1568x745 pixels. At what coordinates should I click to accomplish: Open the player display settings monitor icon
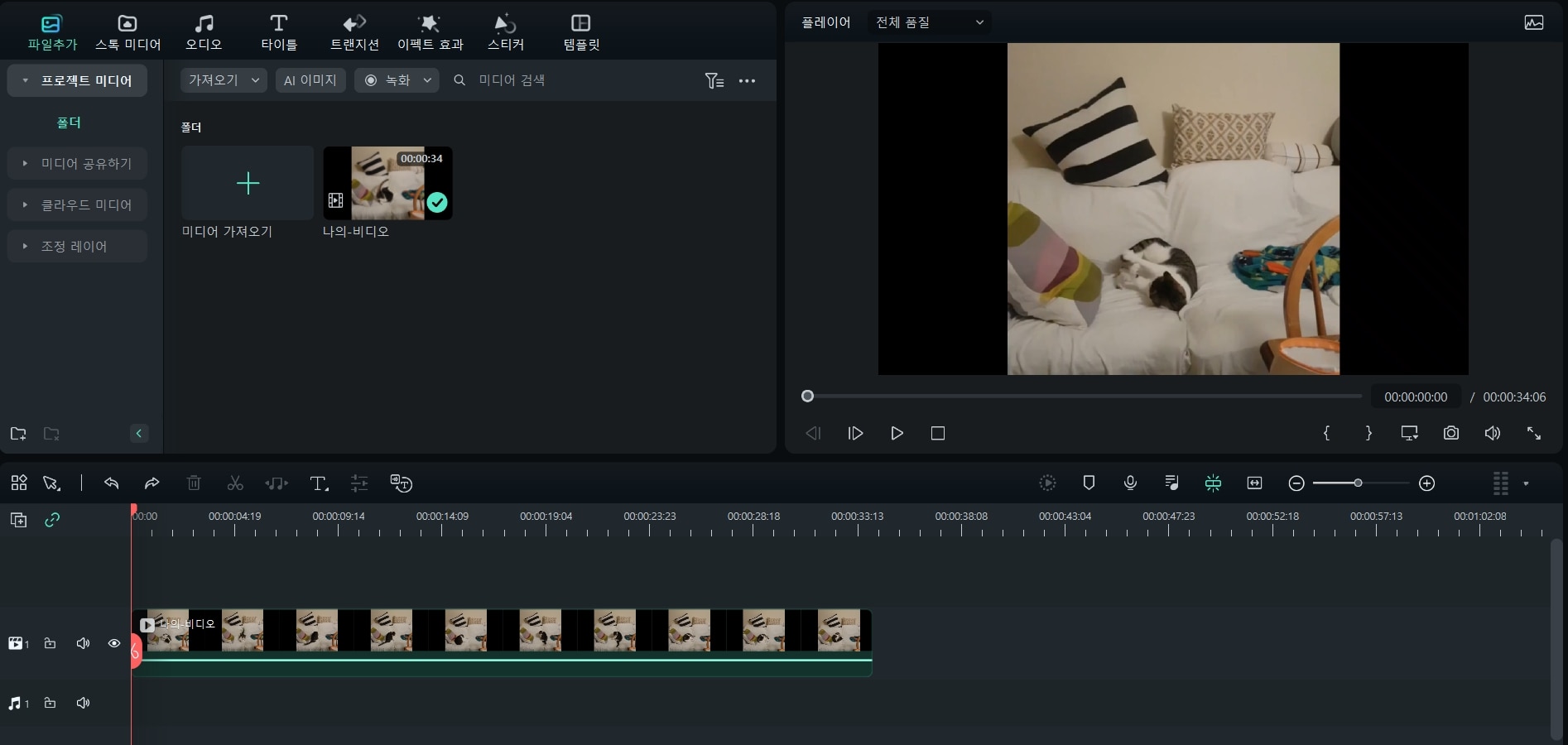[1410, 433]
